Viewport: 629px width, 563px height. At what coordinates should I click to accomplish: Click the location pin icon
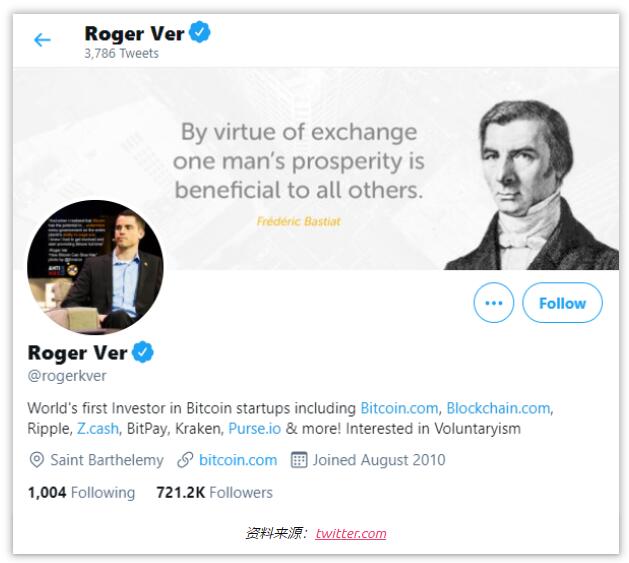coord(37,460)
